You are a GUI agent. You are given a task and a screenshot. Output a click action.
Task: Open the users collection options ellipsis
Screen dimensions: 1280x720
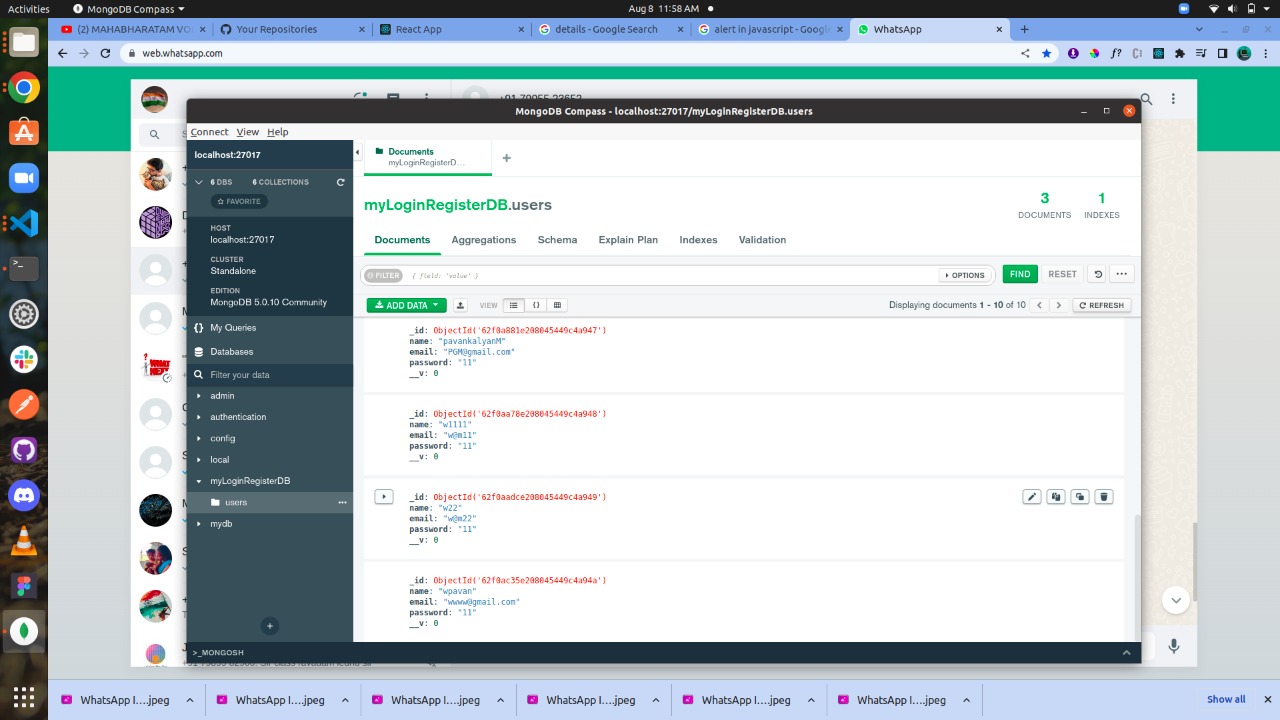click(x=342, y=502)
